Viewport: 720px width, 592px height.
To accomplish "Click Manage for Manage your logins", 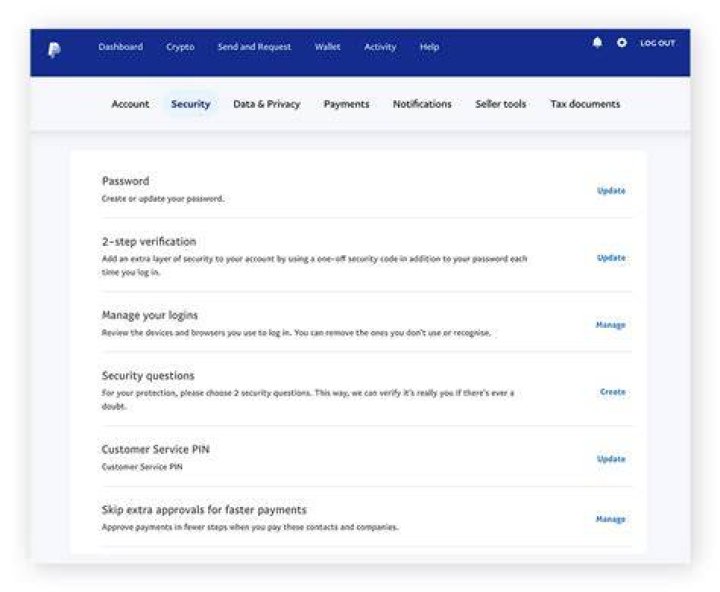I will click(x=611, y=325).
